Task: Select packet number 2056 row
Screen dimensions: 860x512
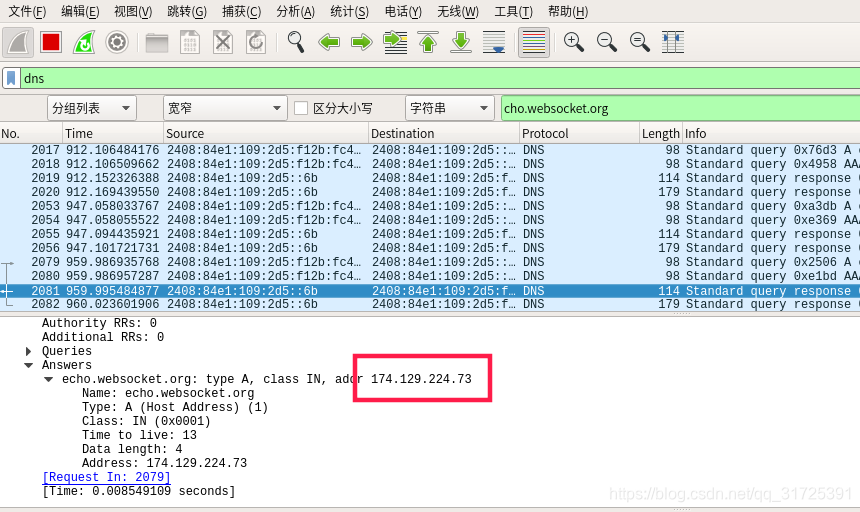Action: (x=430, y=248)
